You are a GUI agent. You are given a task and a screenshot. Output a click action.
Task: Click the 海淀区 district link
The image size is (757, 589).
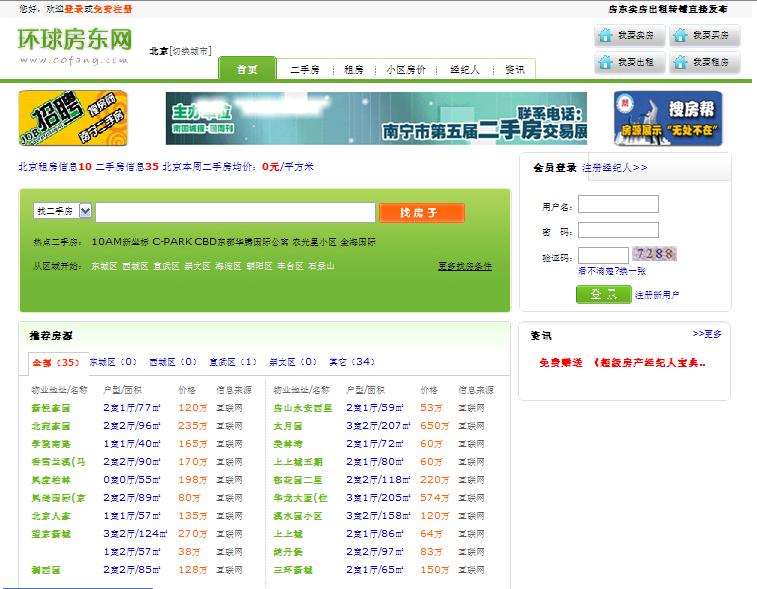tap(228, 266)
